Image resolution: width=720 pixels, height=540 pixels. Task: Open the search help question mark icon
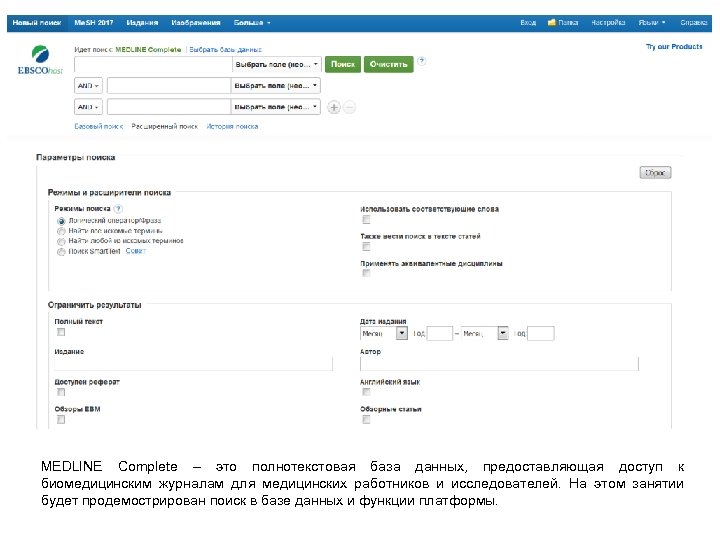tap(422, 61)
